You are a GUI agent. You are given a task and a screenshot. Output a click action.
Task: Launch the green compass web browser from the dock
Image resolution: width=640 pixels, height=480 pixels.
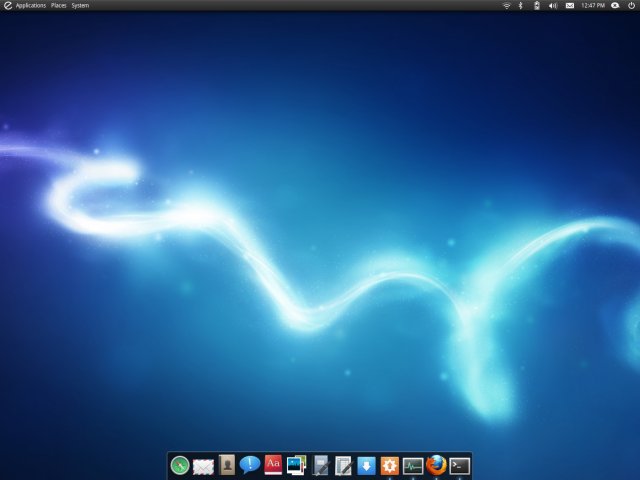click(180, 466)
